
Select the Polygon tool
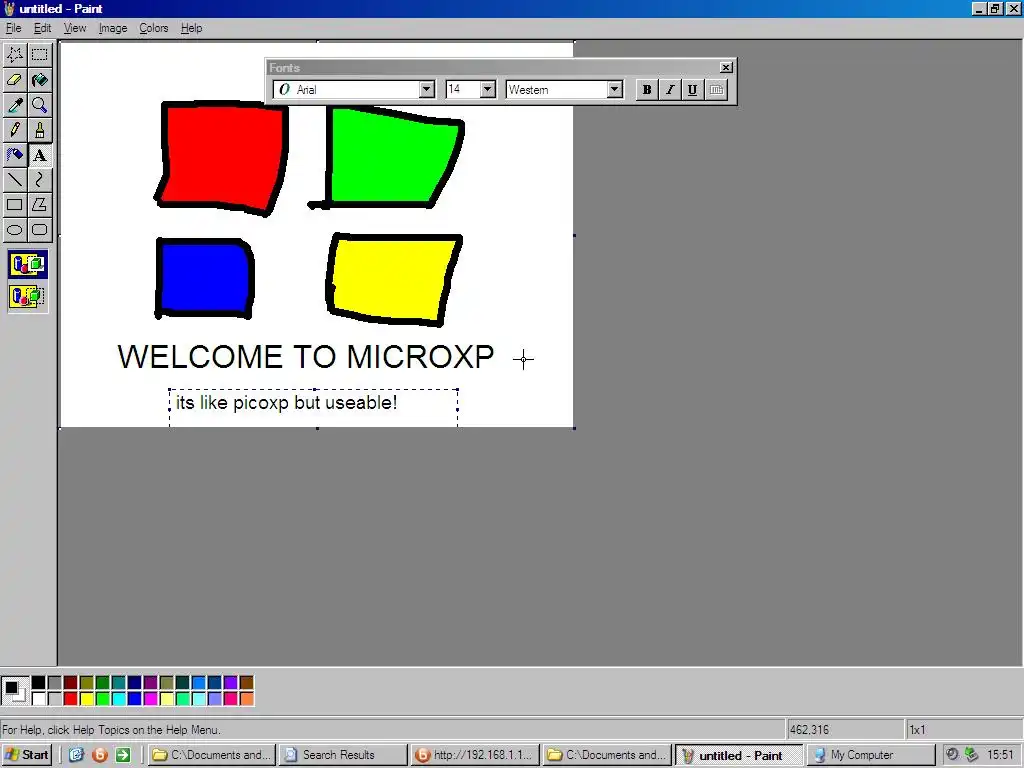(x=40, y=205)
